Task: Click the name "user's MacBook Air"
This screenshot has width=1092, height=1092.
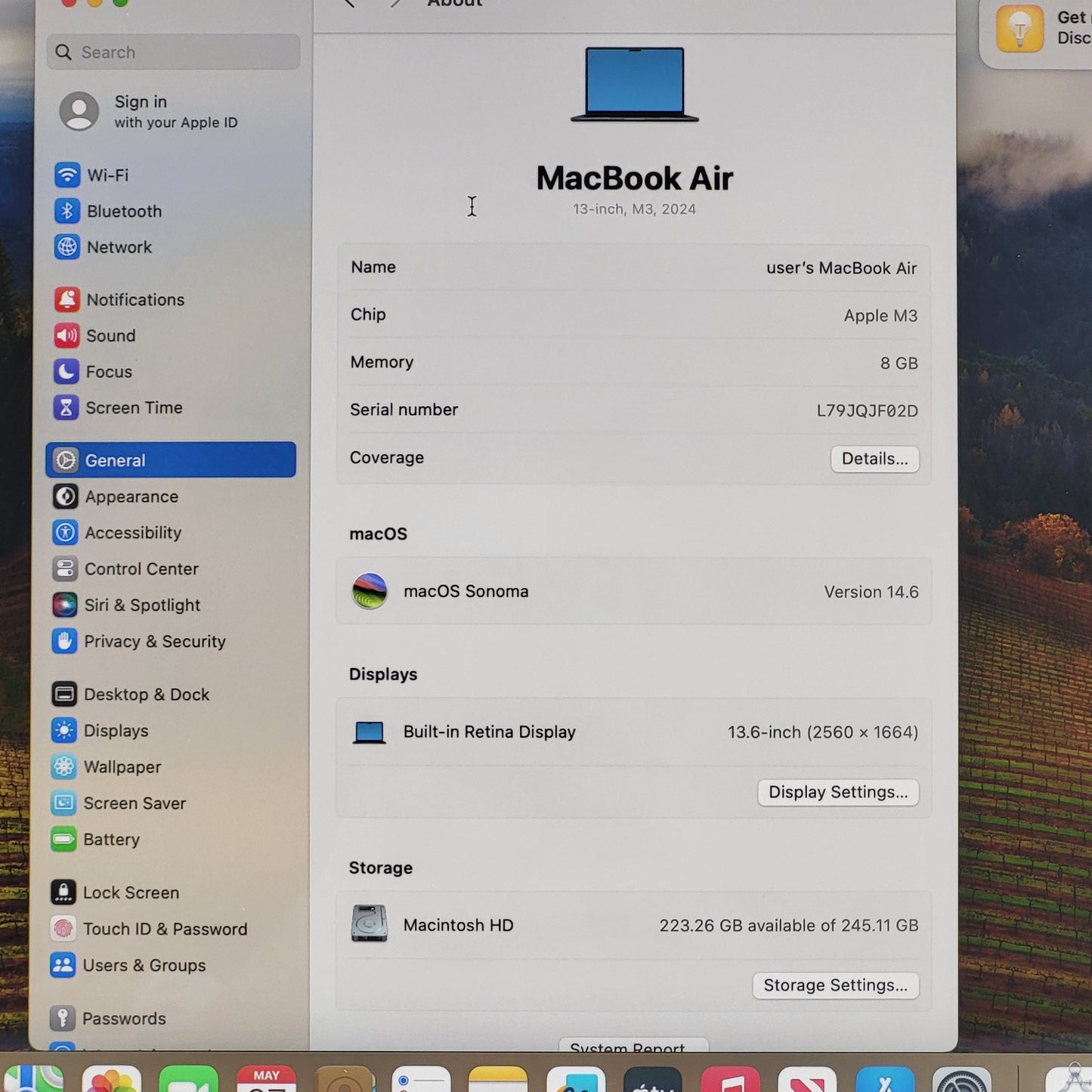Action: [841, 268]
